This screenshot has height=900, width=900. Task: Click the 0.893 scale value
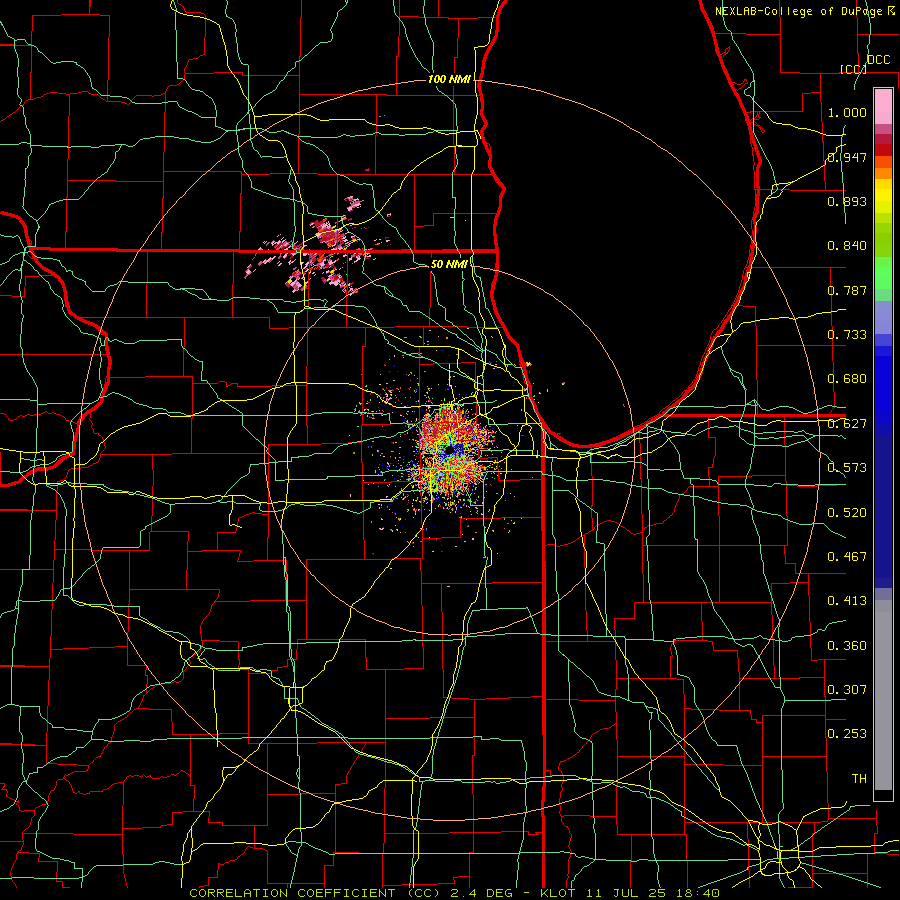click(847, 201)
